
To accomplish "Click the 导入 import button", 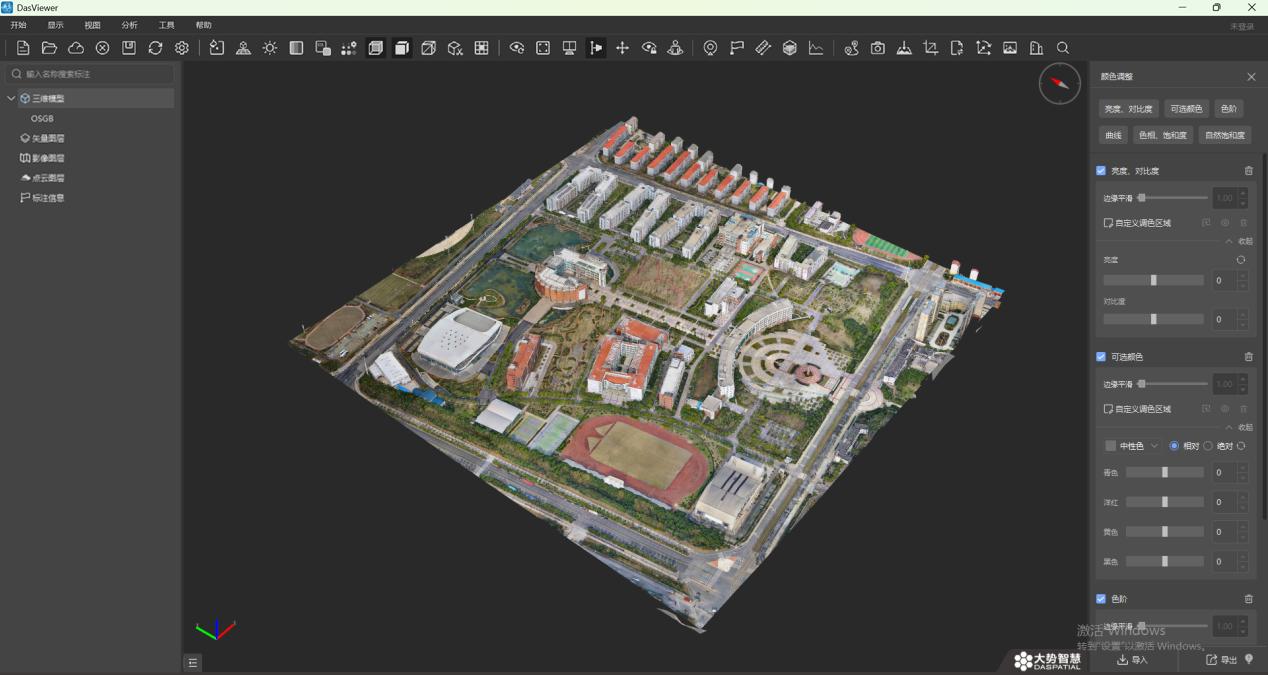I will click(x=1133, y=660).
